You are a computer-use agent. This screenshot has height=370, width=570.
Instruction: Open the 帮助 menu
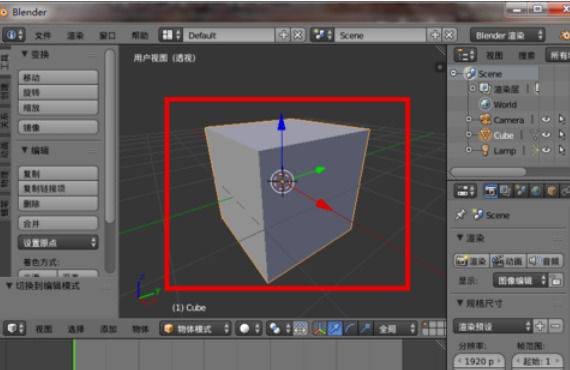pyautogui.click(x=140, y=36)
